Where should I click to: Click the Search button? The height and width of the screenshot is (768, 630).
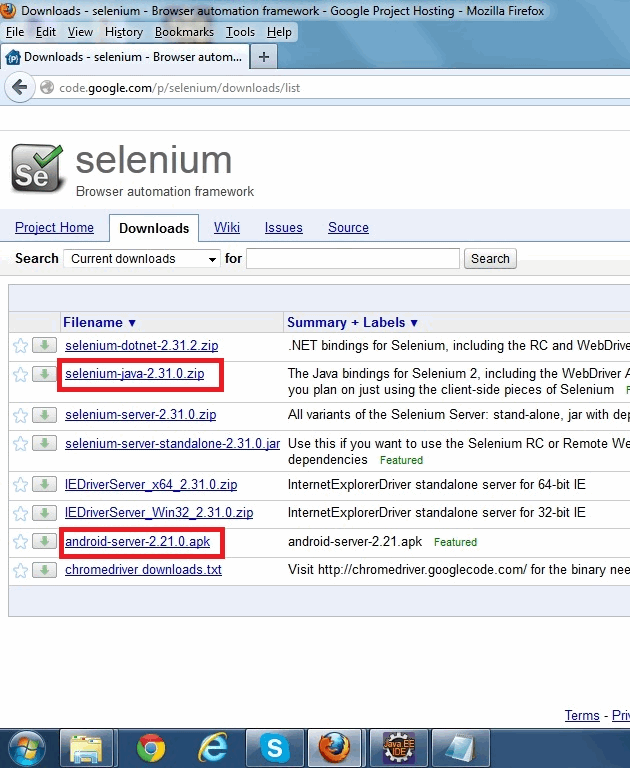490,259
